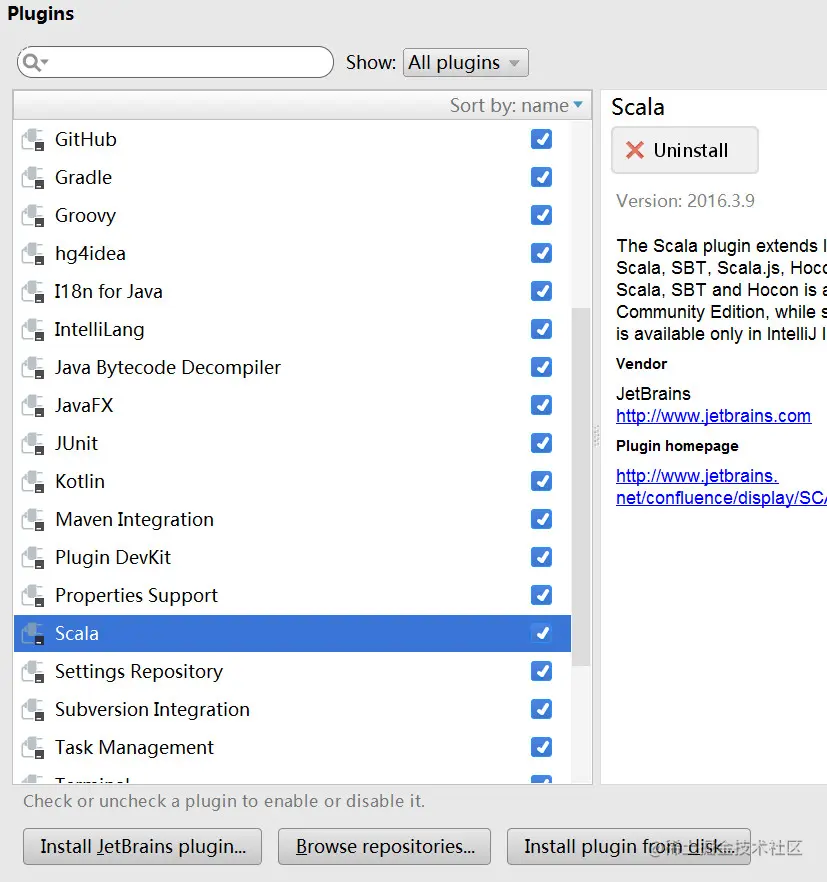Select the Java Bytecode Decompiler row
The height and width of the screenshot is (882, 827).
(x=292, y=367)
